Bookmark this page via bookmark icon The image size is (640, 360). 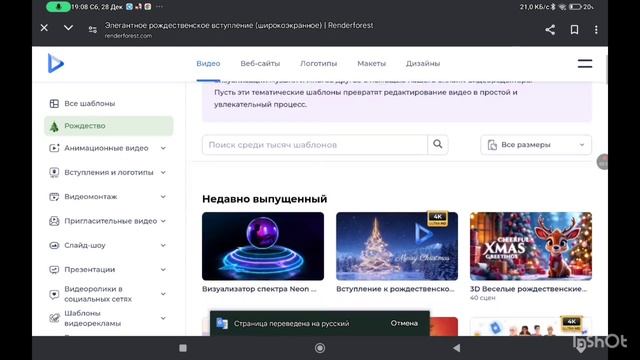point(574,29)
